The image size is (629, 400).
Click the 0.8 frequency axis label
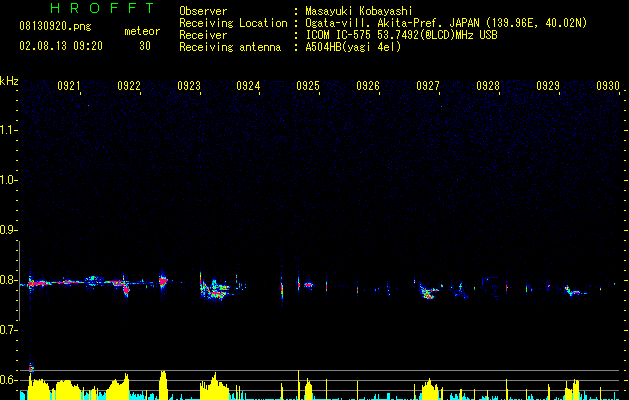pos(8,280)
